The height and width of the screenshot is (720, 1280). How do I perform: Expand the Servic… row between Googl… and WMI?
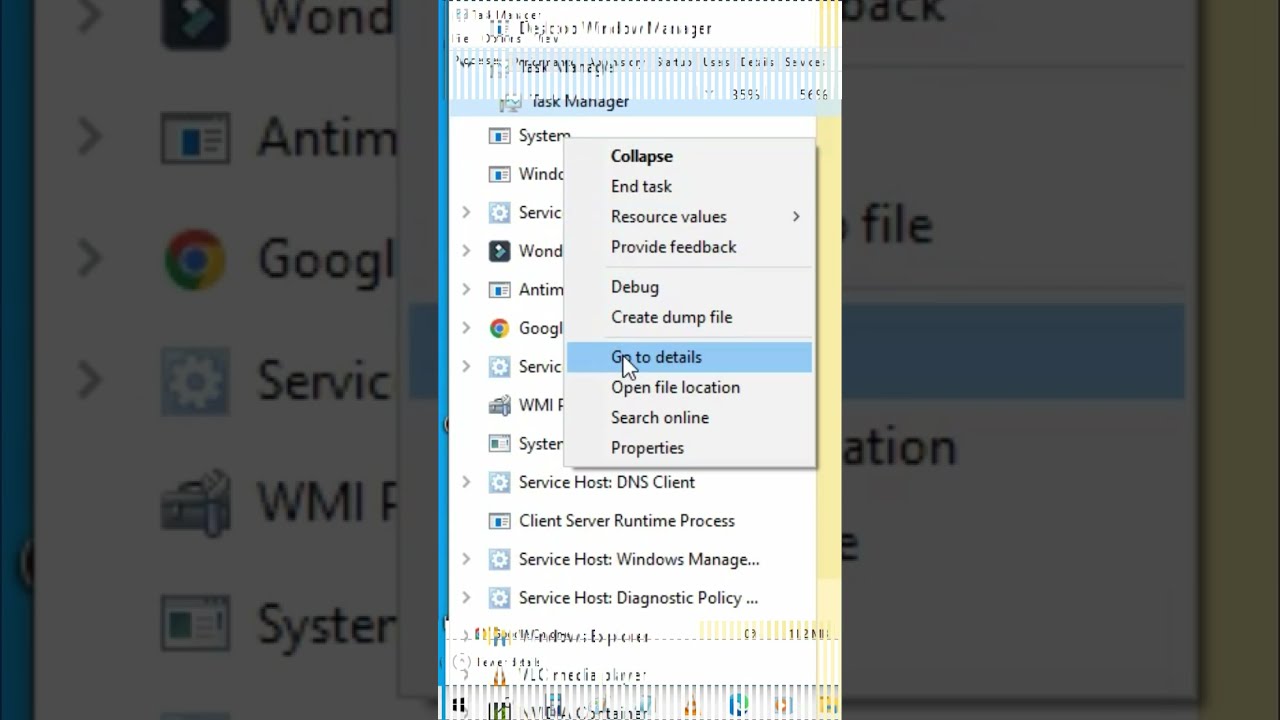coord(466,367)
